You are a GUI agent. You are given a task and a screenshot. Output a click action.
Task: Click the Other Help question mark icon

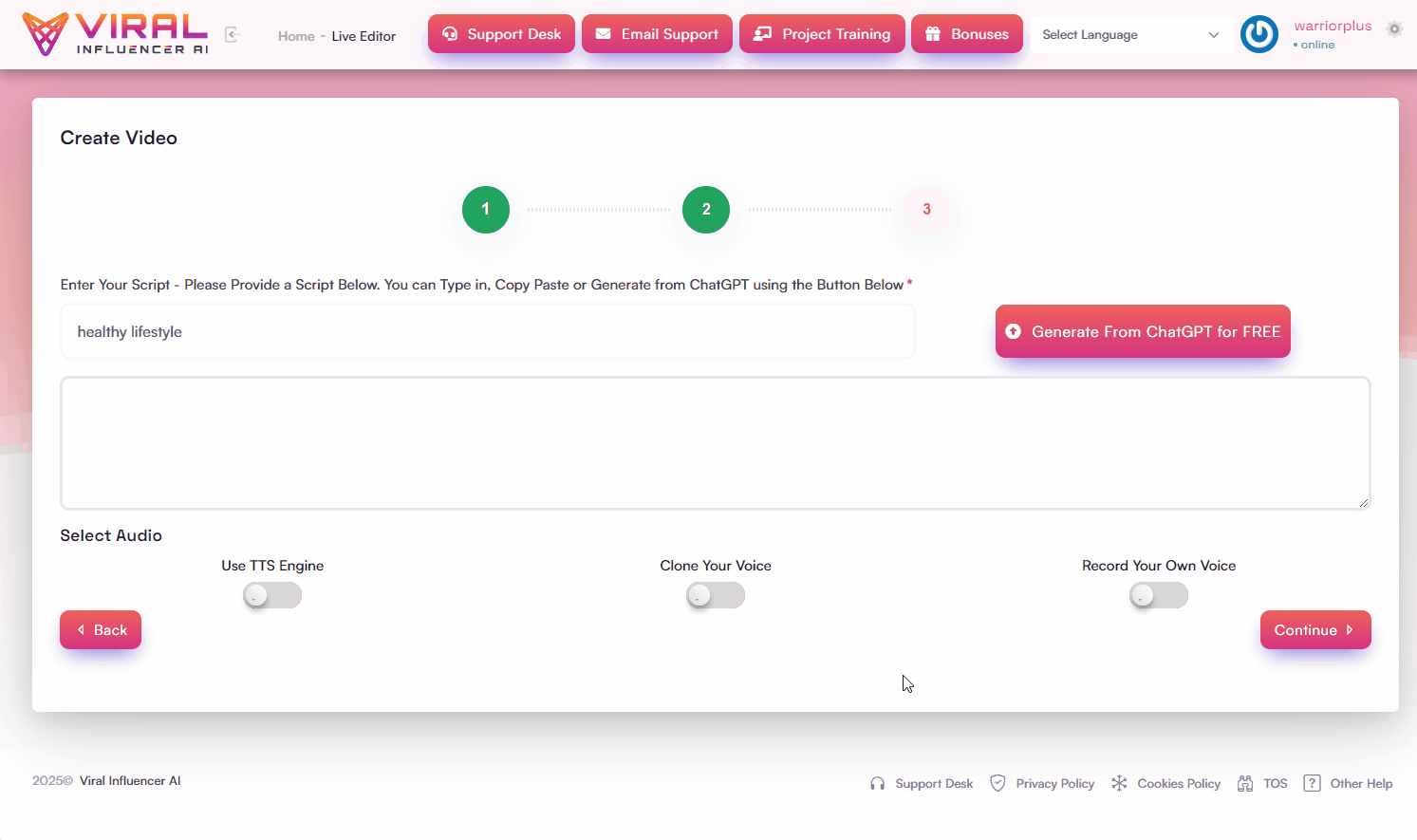pos(1312,783)
